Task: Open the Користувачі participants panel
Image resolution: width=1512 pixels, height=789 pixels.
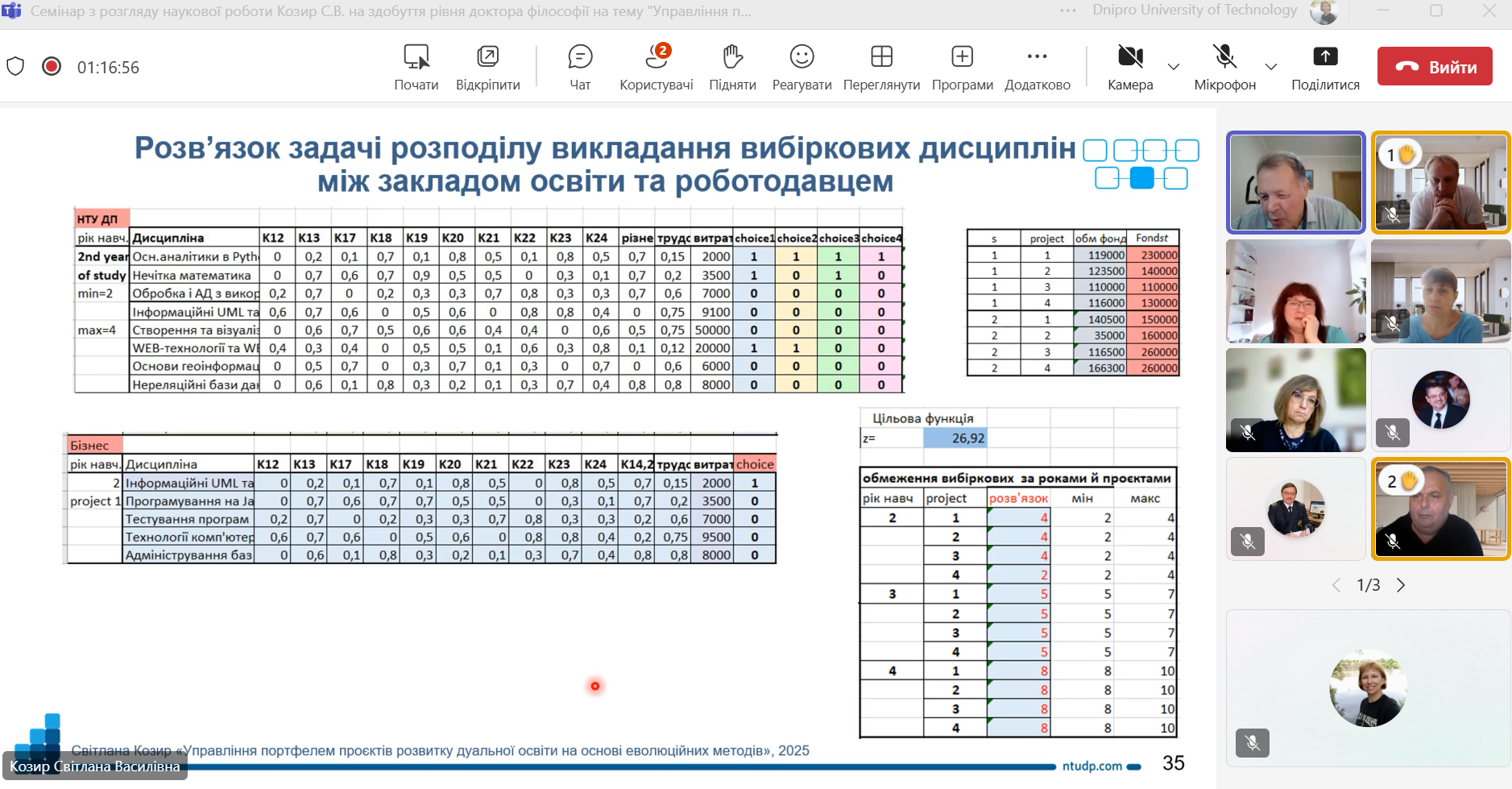Action: point(656,66)
